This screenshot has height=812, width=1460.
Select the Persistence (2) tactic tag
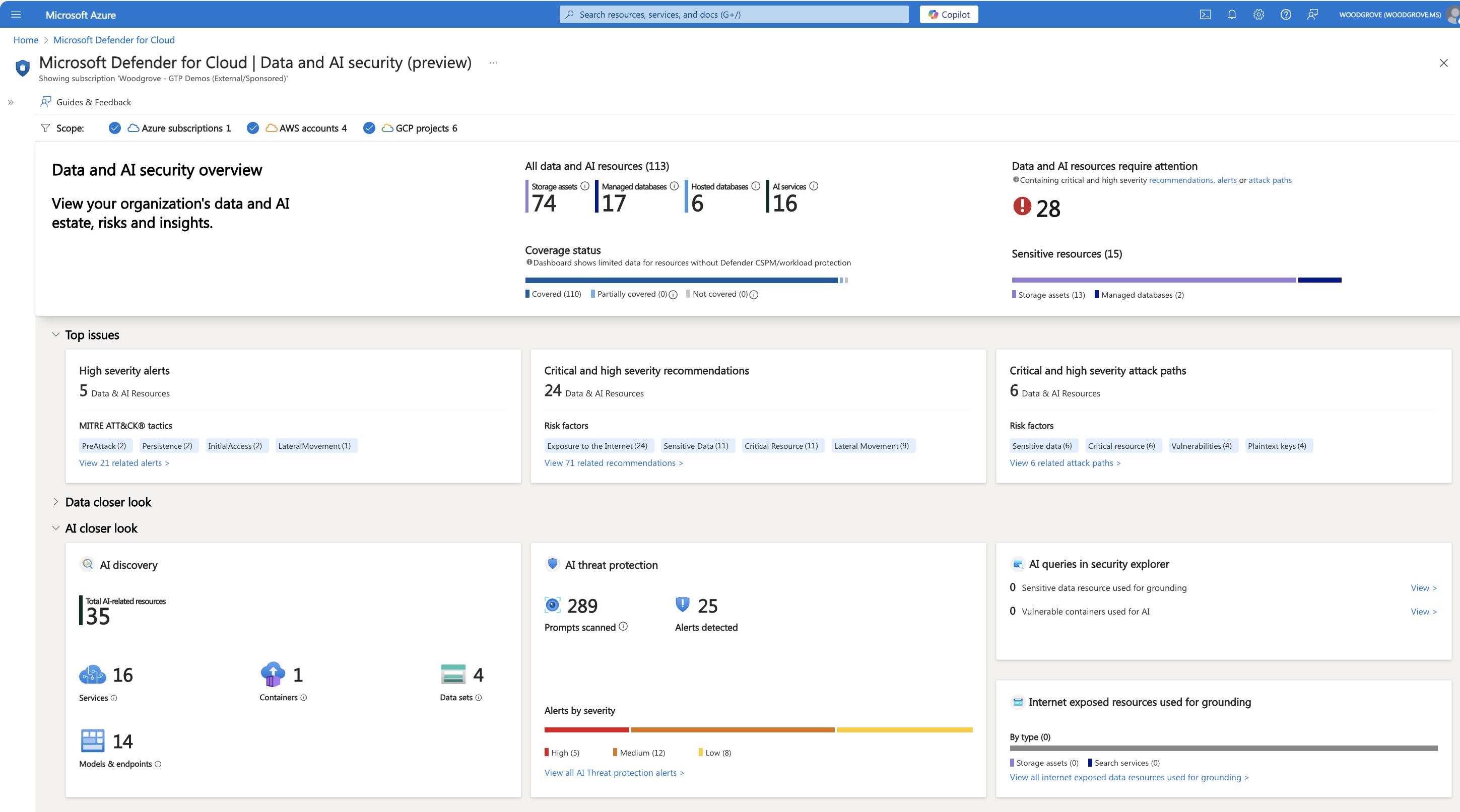coord(168,446)
